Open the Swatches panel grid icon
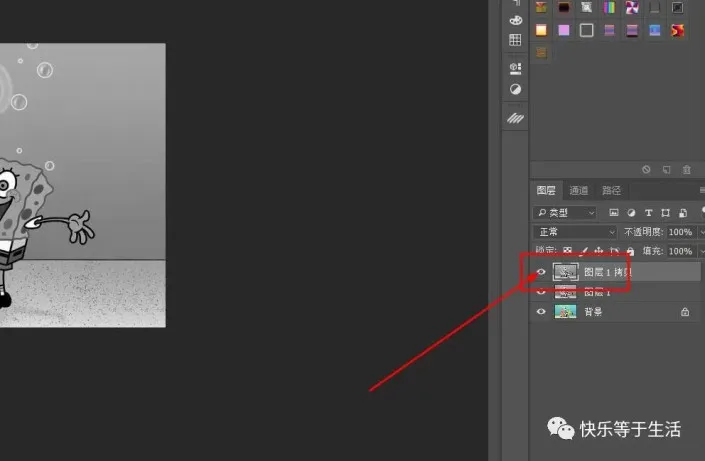The image size is (705, 461). click(x=515, y=40)
